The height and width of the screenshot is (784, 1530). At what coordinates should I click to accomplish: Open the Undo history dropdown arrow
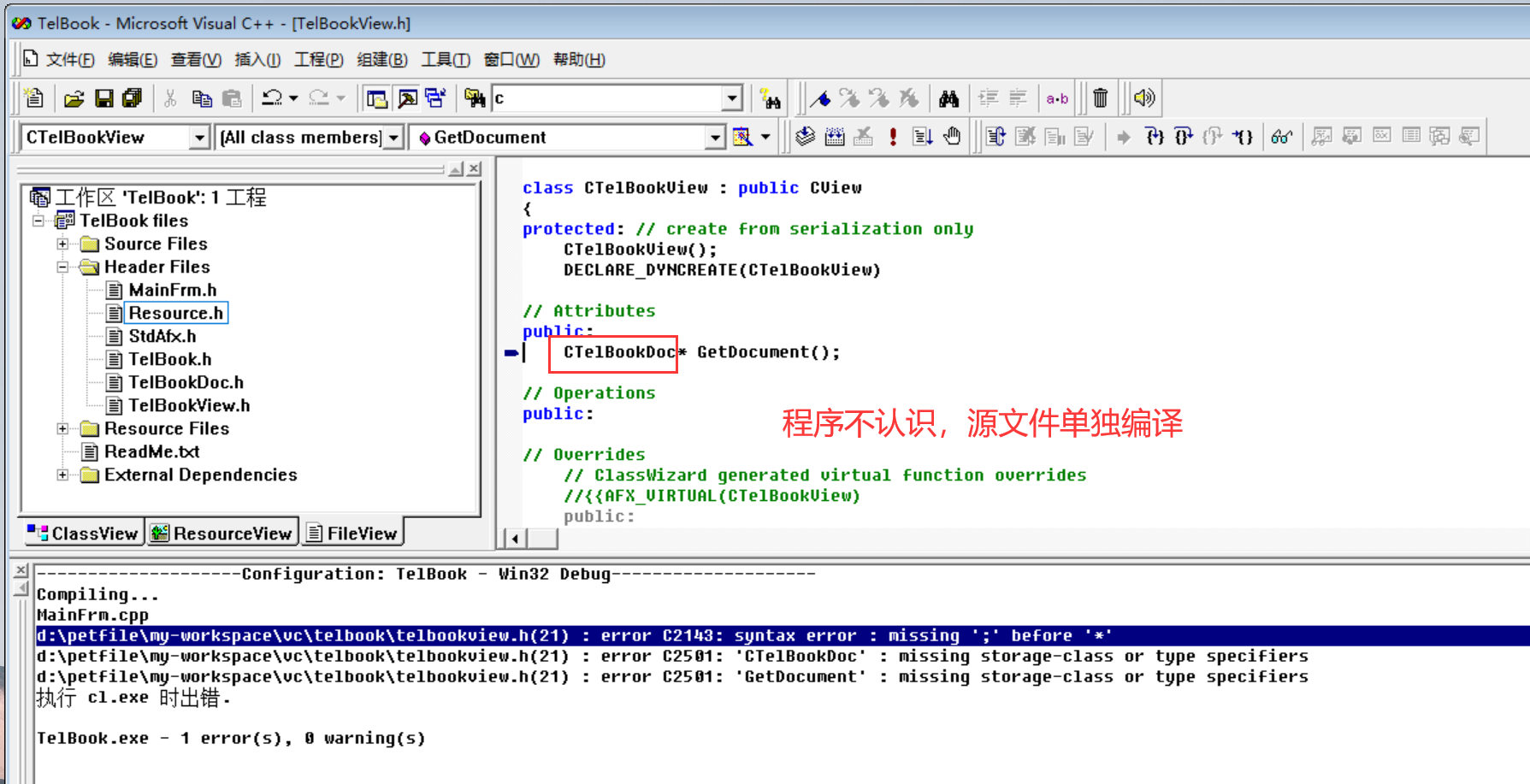pos(293,98)
